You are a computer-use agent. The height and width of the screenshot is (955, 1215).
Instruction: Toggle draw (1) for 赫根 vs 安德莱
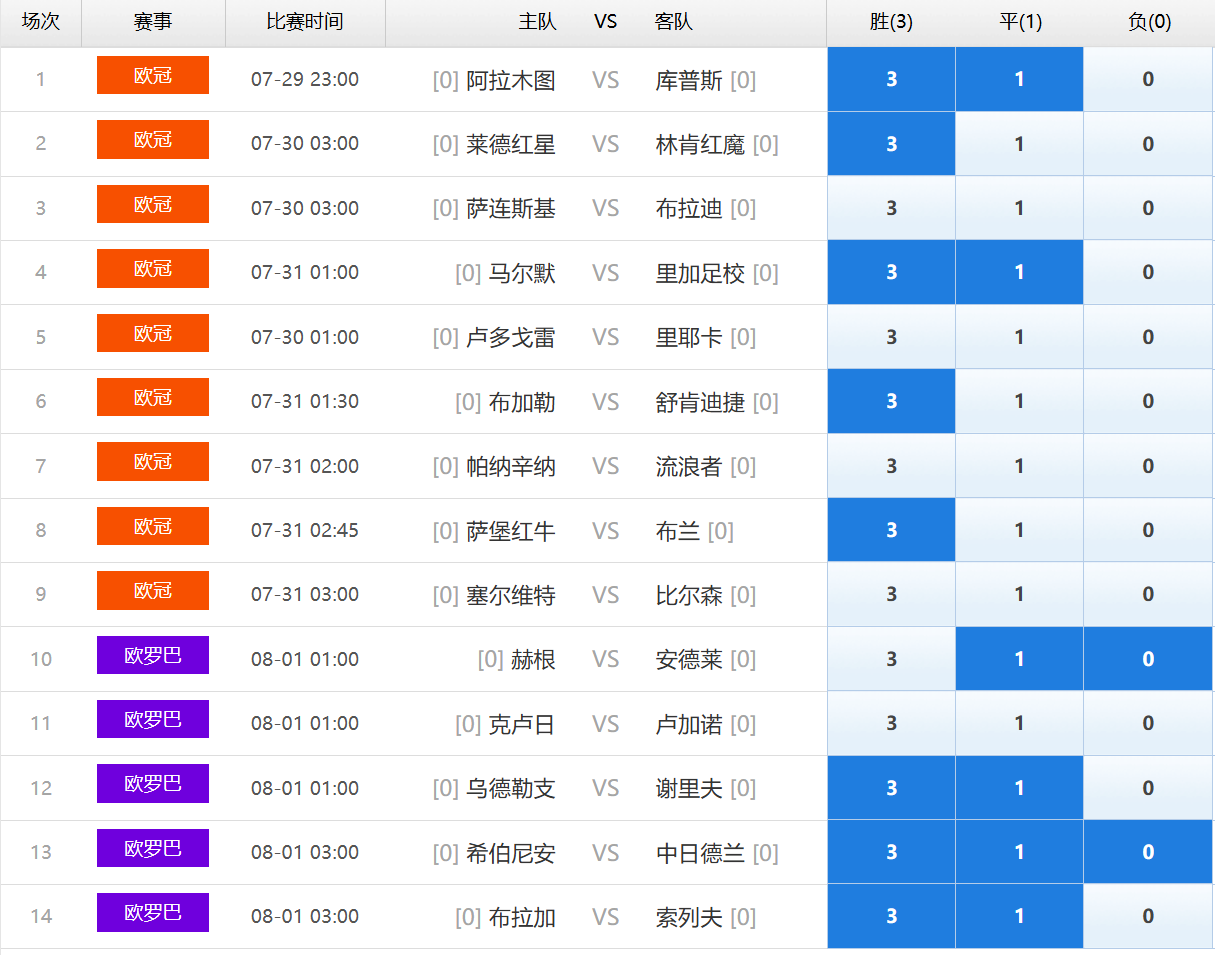pyautogui.click(x=1019, y=659)
